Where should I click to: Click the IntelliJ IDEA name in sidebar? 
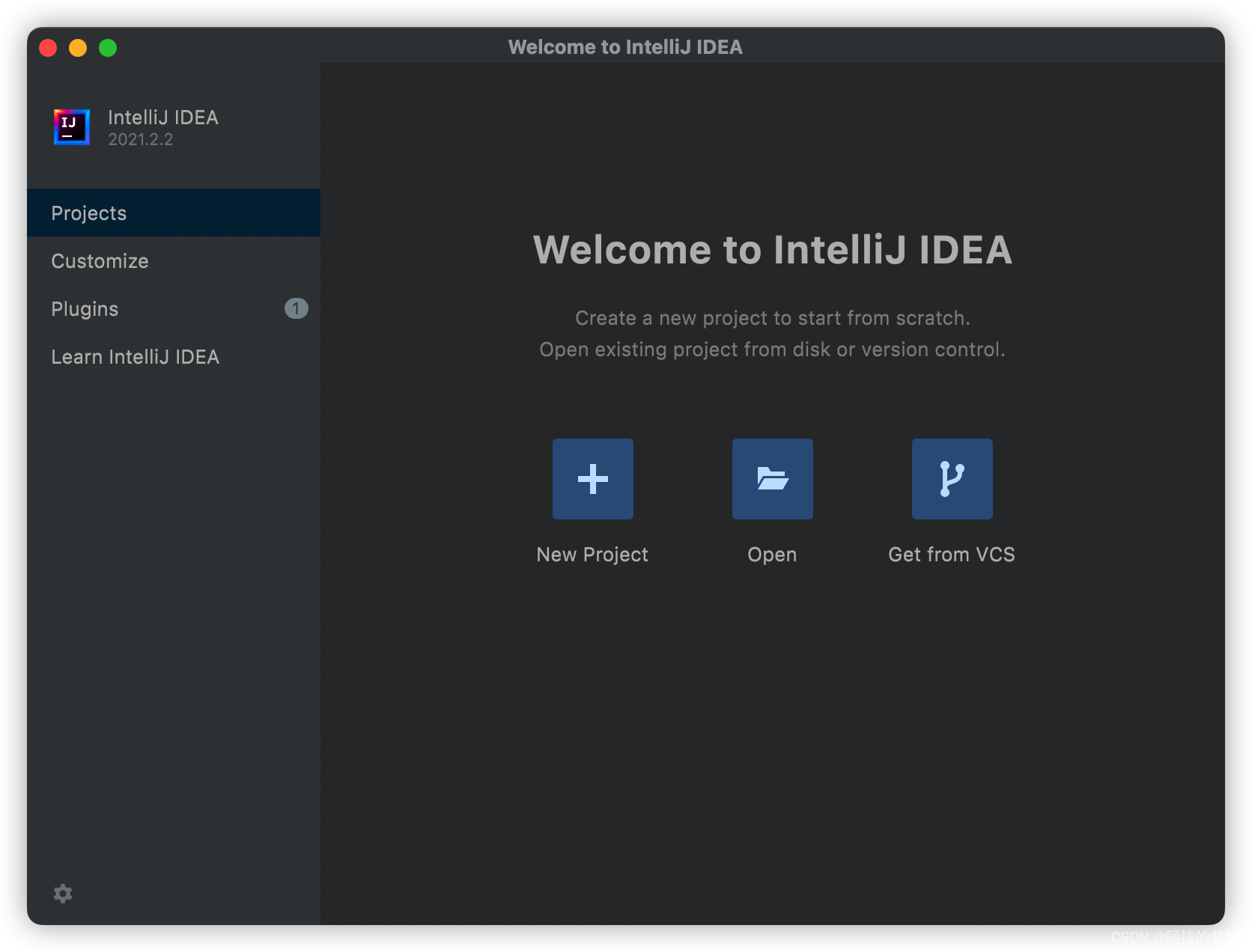tap(163, 118)
